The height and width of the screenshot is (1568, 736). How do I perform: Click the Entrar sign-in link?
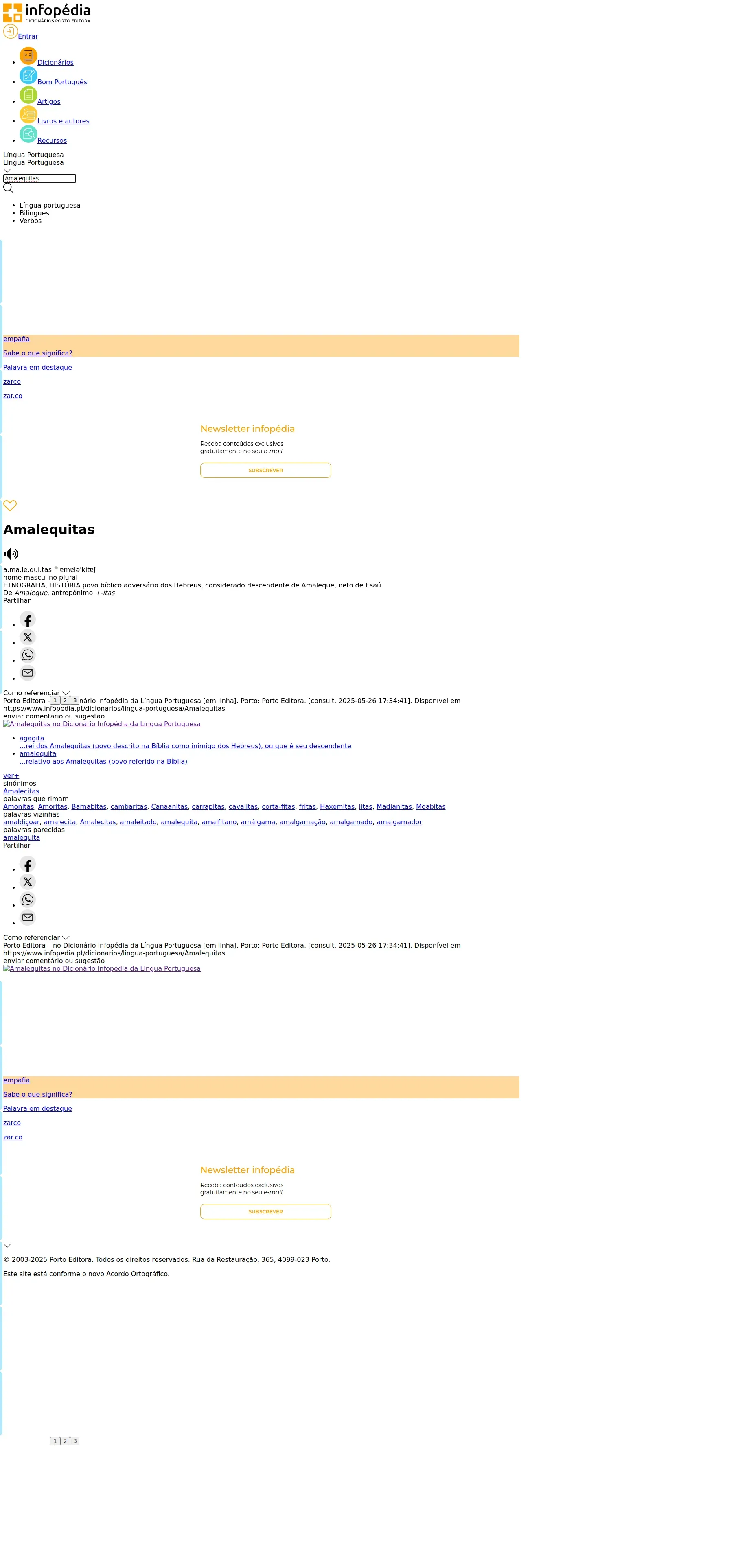(28, 37)
